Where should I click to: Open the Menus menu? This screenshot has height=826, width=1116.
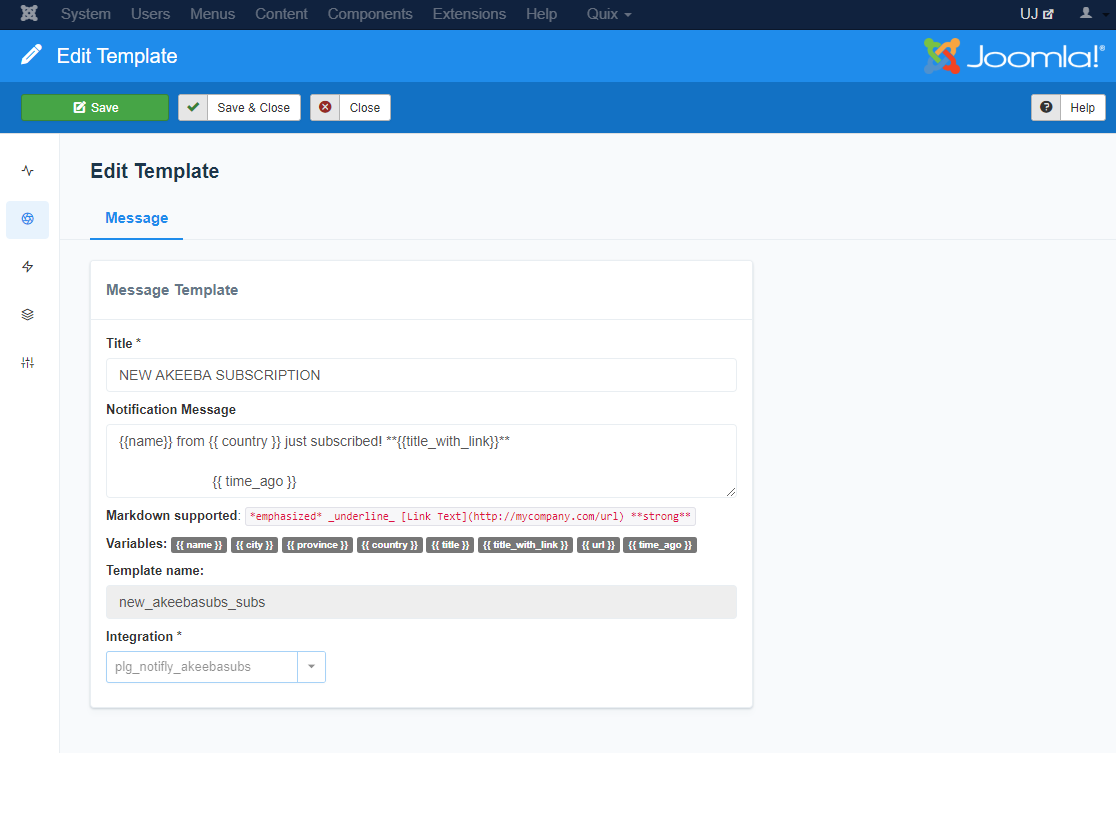[213, 14]
